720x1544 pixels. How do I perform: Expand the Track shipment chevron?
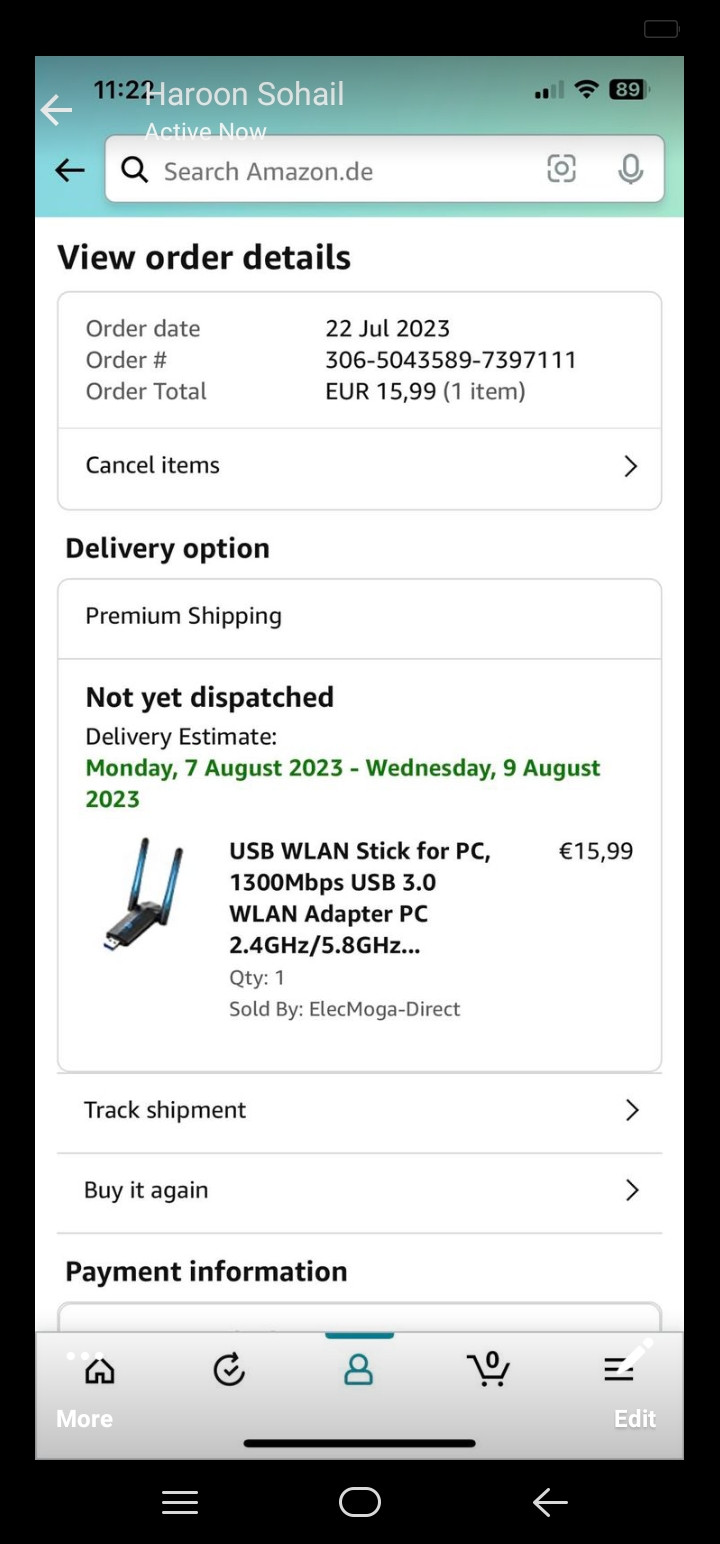click(x=631, y=1110)
